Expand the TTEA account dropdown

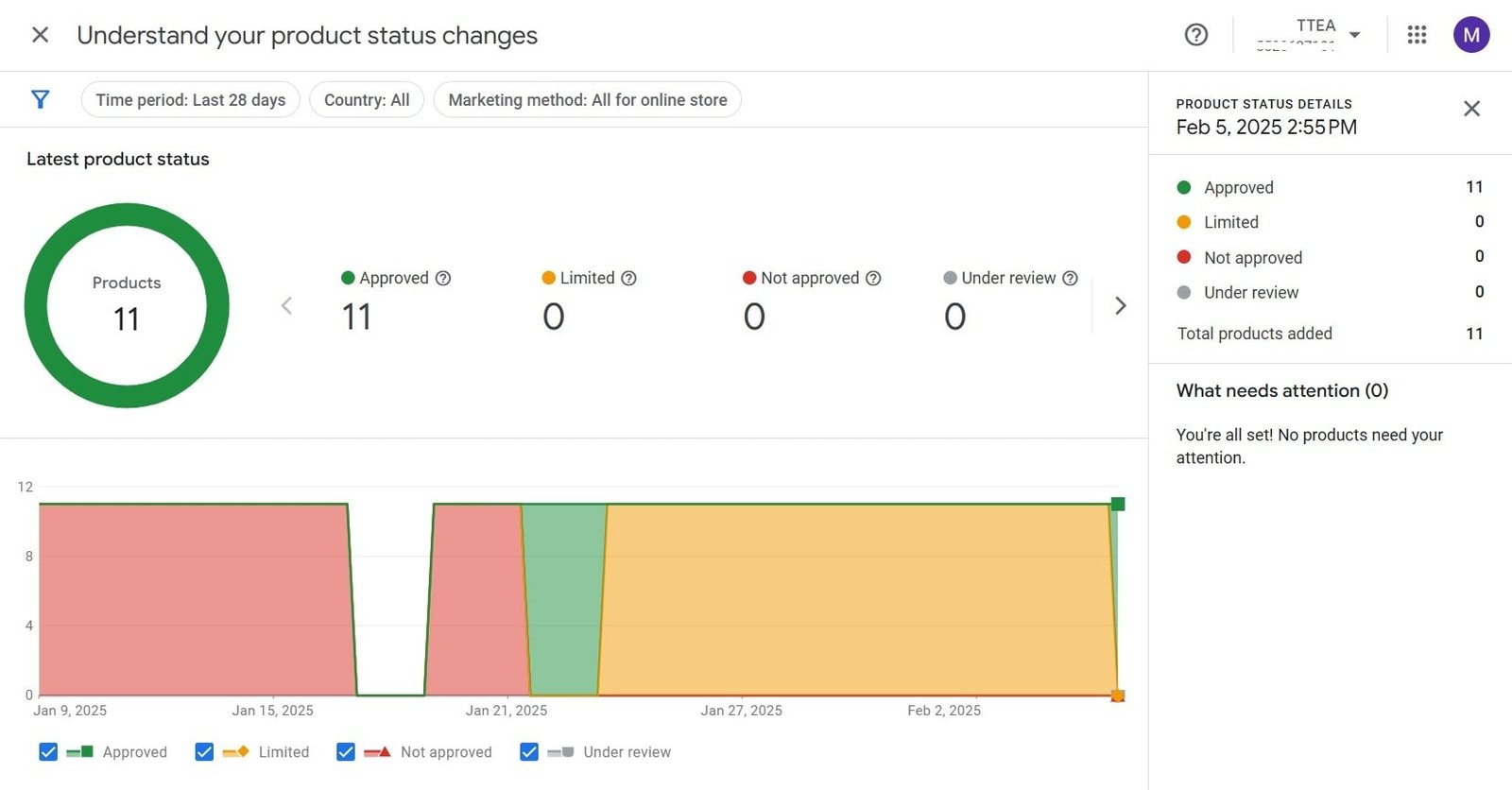click(x=1354, y=35)
